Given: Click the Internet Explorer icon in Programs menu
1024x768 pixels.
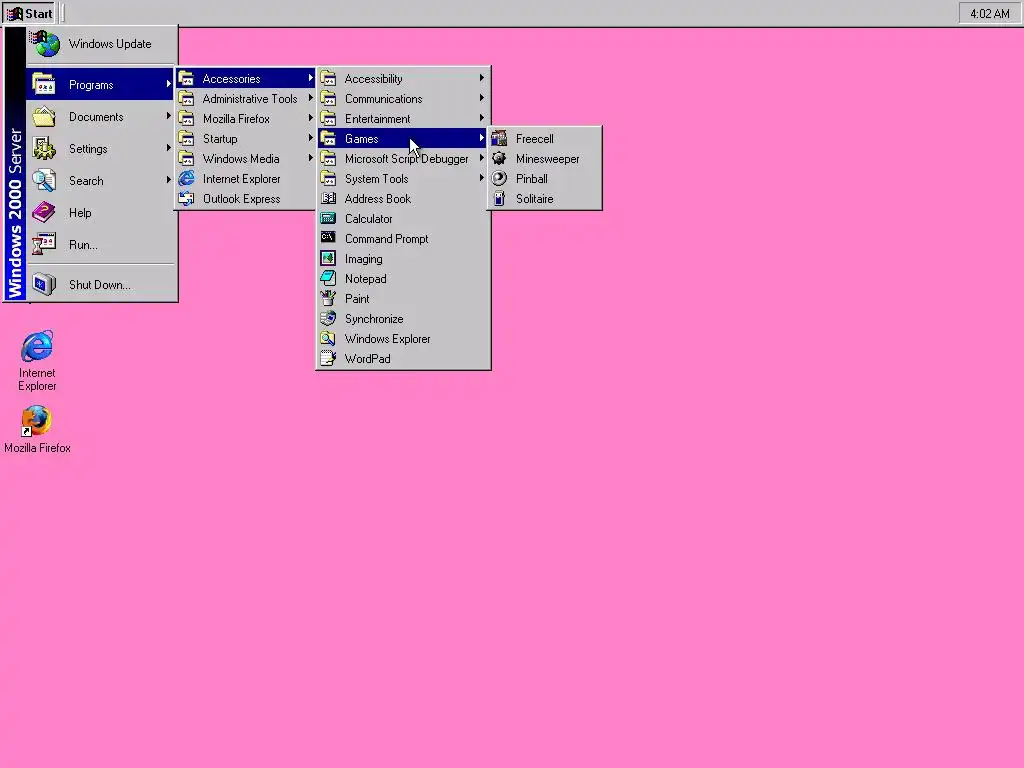Looking at the screenshot, I should pyautogui.click(x=186, y=178).
